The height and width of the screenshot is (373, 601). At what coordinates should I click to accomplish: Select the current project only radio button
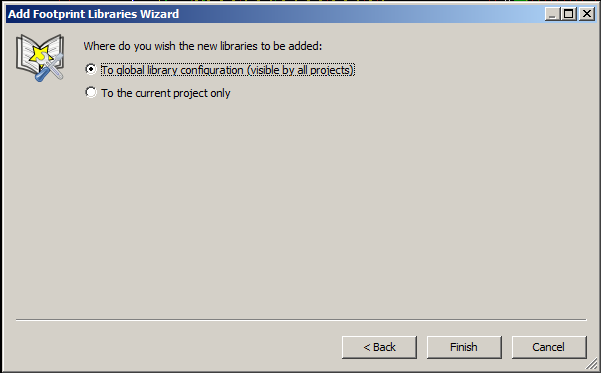(91, 92)
